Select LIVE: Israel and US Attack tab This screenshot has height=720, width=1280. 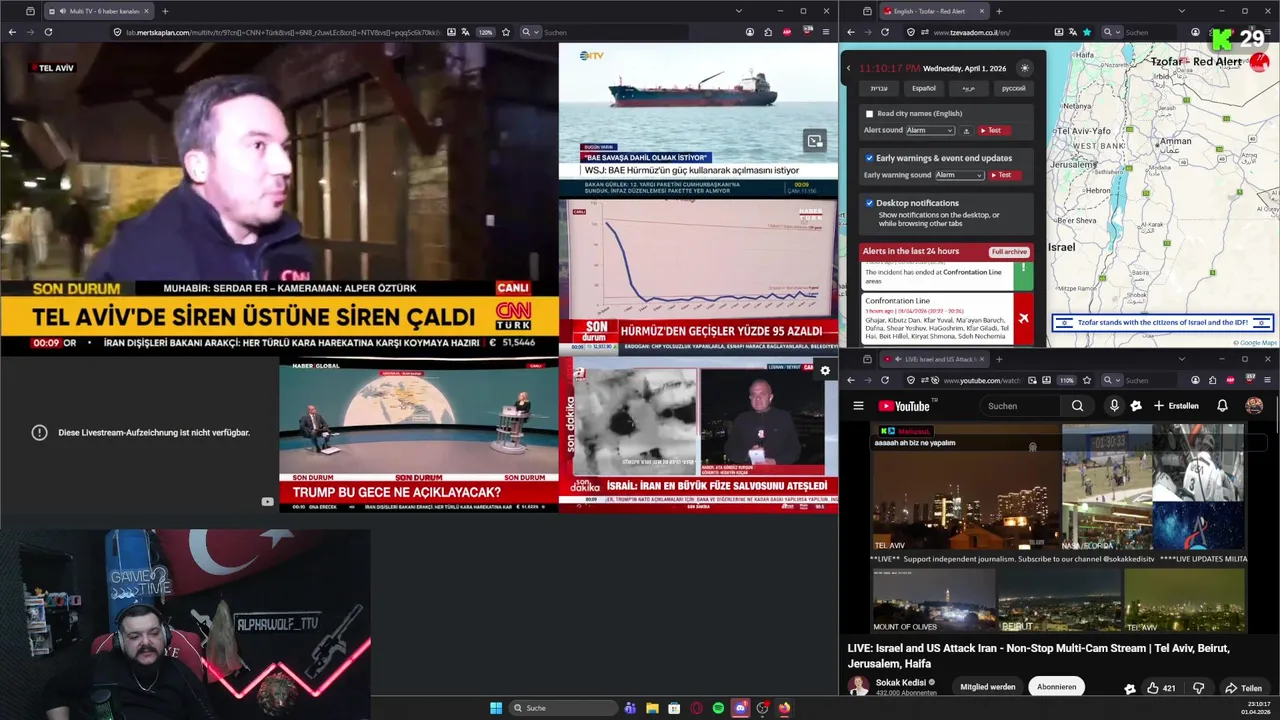pos(935,359)
